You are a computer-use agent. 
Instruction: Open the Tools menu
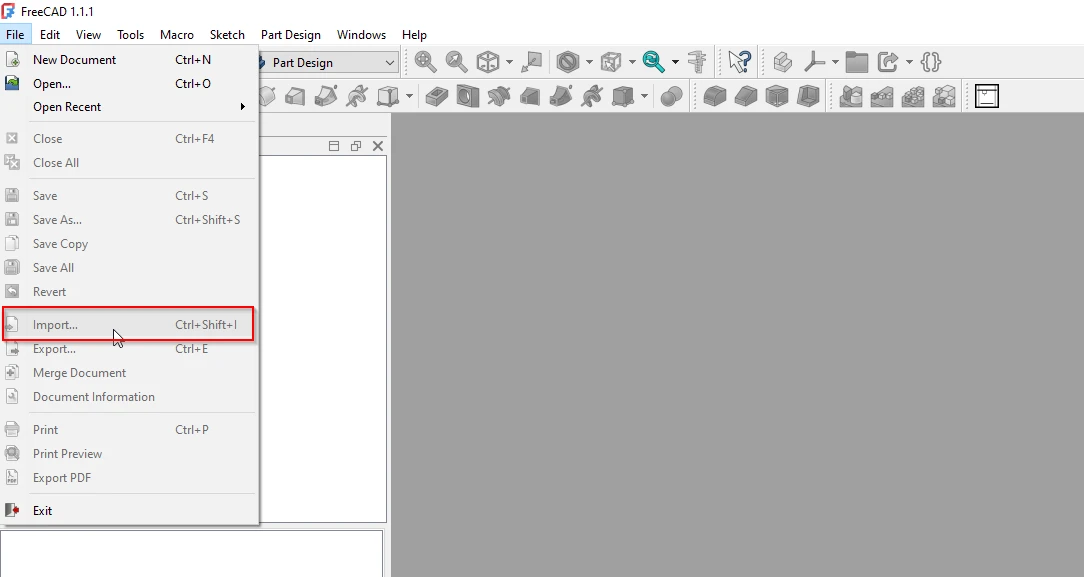pos(131,35)
